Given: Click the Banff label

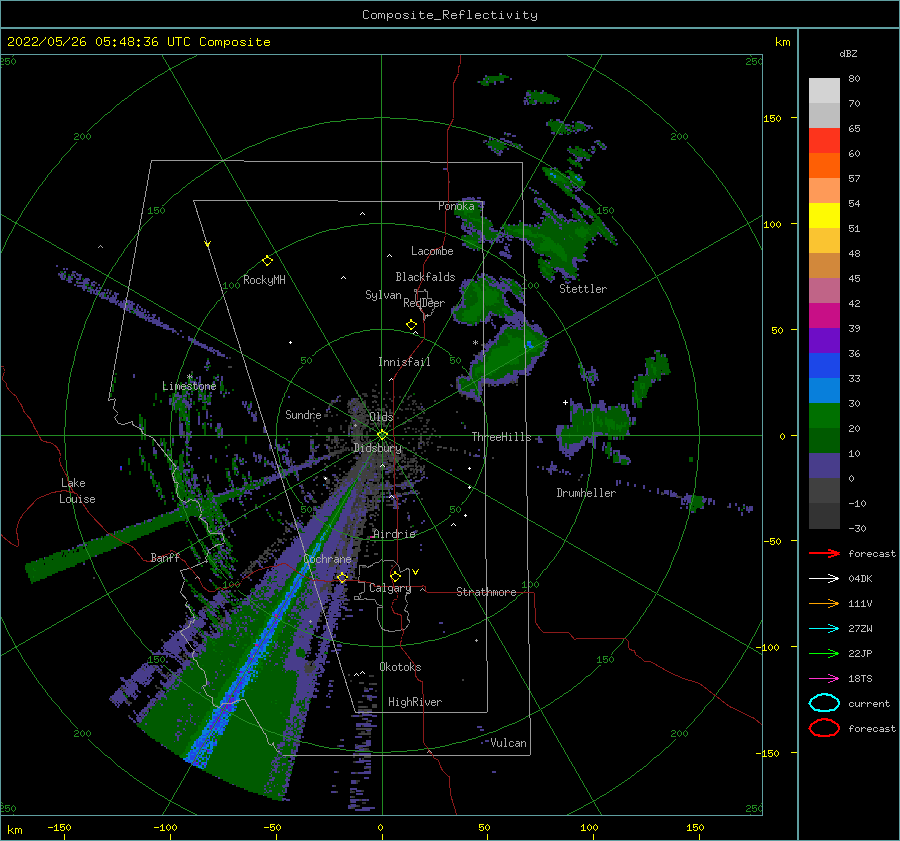Looking at the screenshot, I should tap(165, 557).
